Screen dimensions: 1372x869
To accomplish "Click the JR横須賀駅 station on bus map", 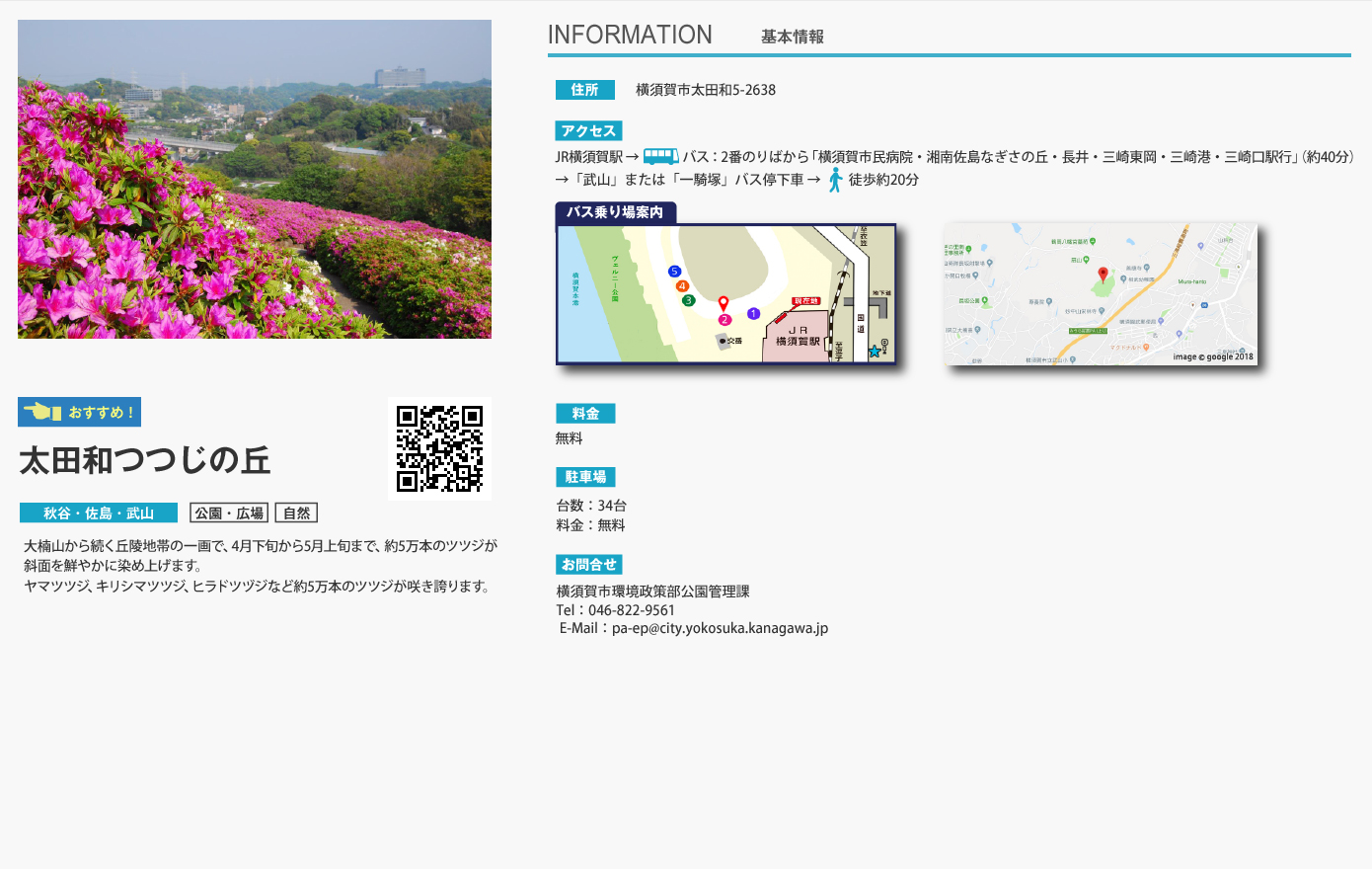I will (x=797, y=337).
